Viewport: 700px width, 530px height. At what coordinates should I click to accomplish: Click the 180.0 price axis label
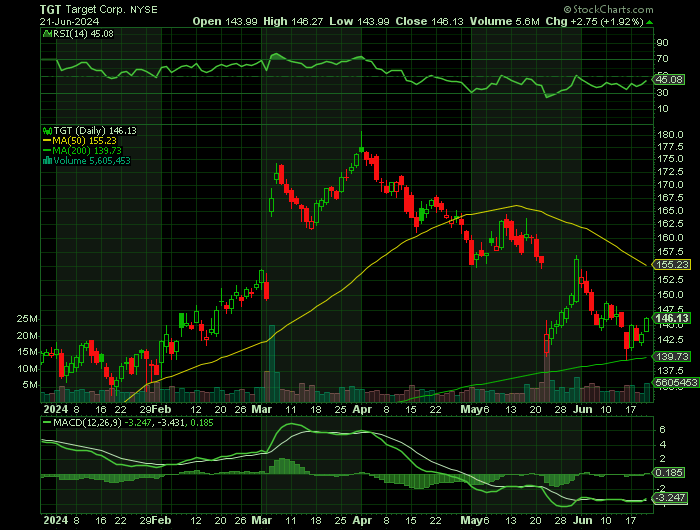point(671,134)
